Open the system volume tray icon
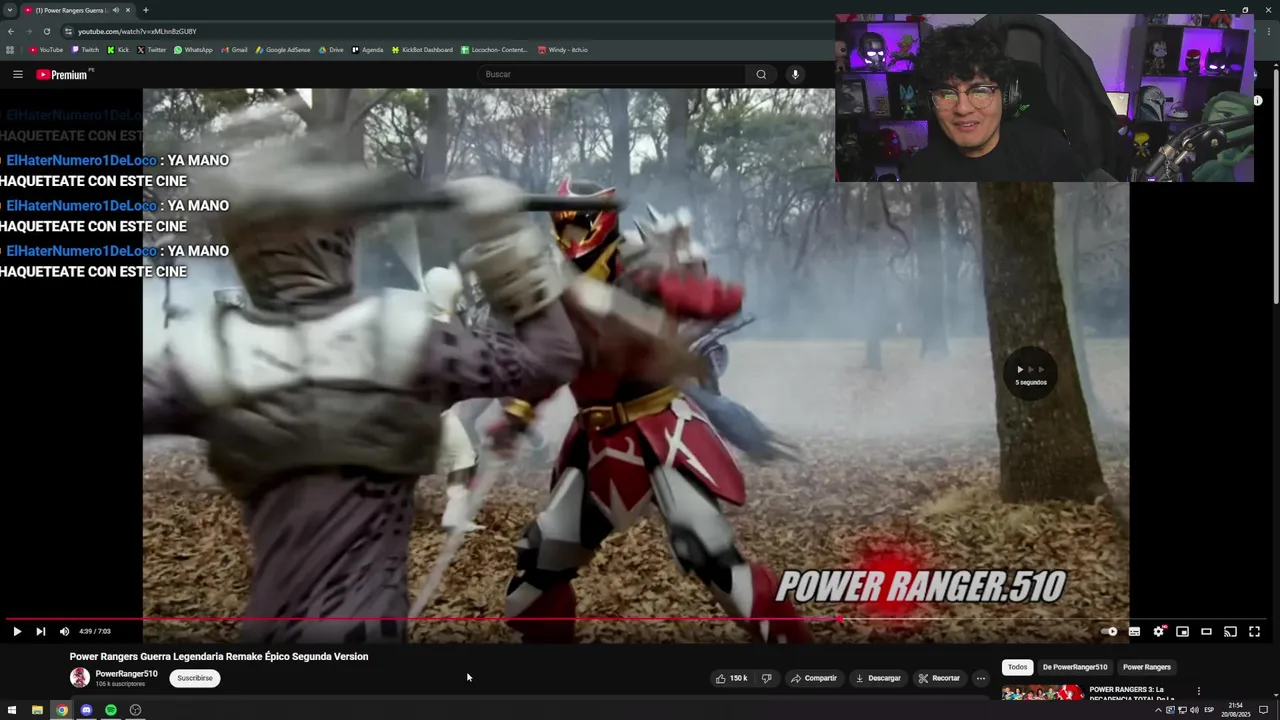Image resolution: width=1280 pixels, height=720 pixels. pyautogui.click(x=1194, y=710)
